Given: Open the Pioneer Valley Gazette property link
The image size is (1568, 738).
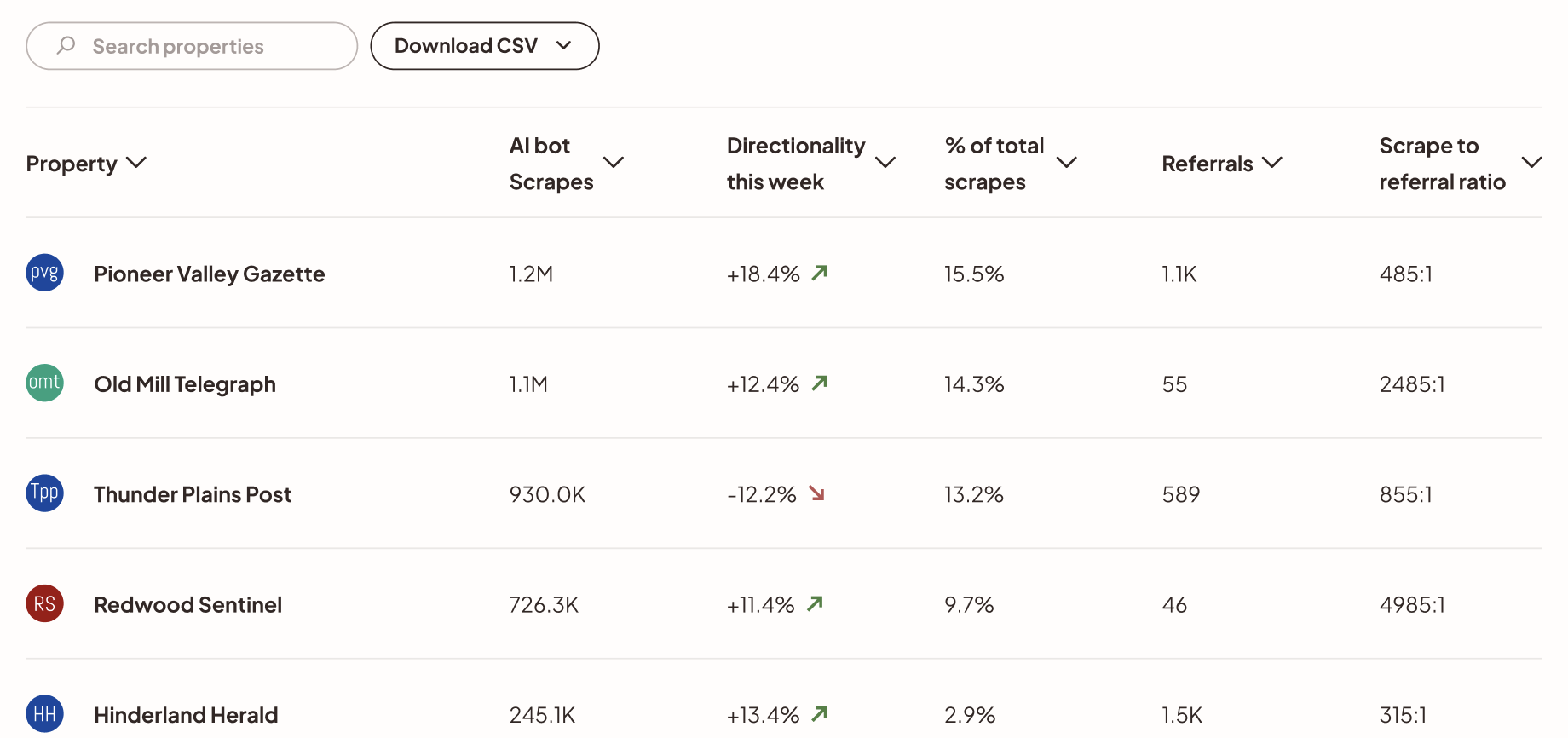Looking at the screenshot, I should tap(209, 274).
